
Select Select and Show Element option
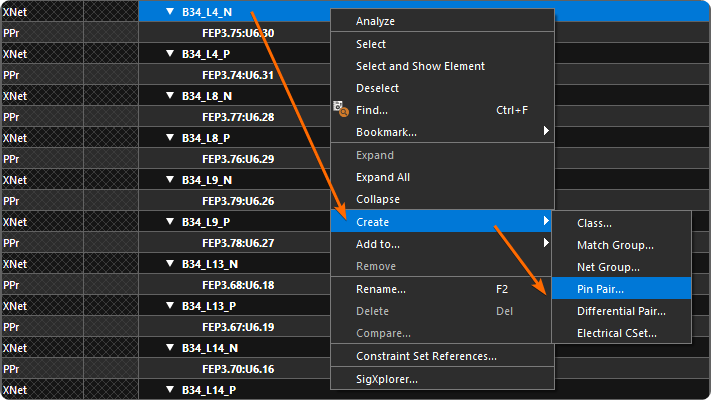420,66
